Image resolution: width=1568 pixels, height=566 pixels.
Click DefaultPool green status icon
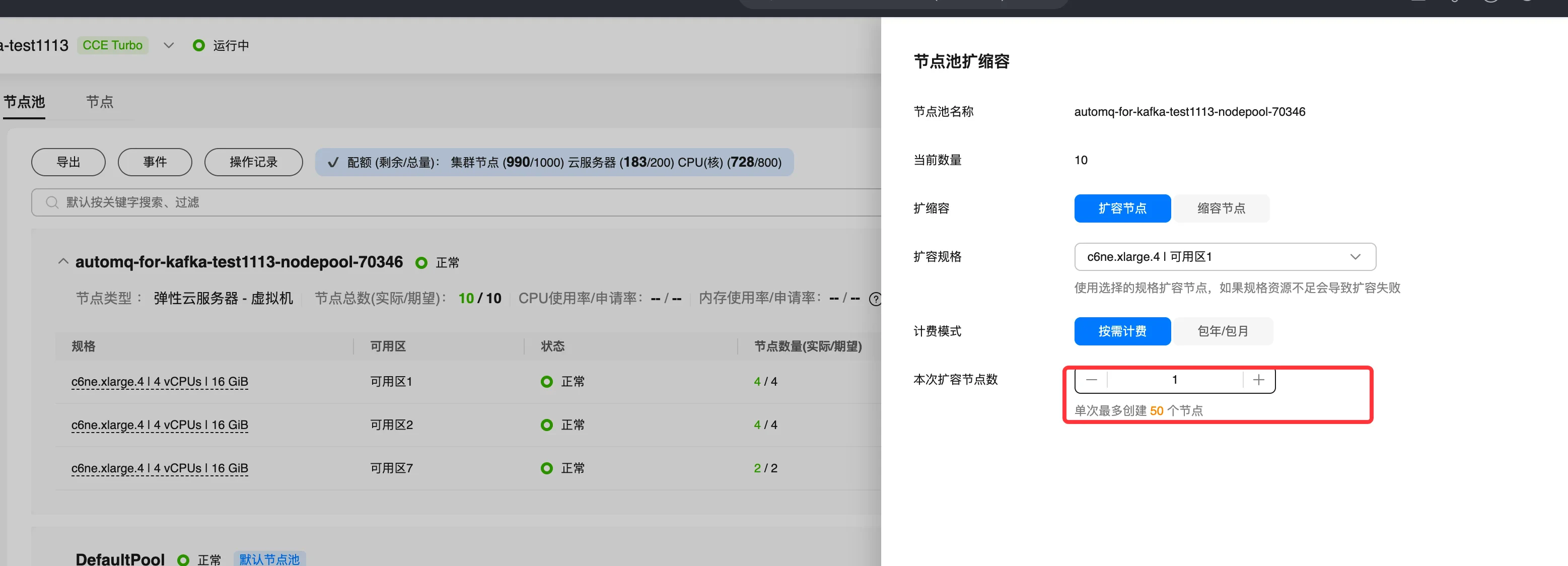(x=183, y=559)
